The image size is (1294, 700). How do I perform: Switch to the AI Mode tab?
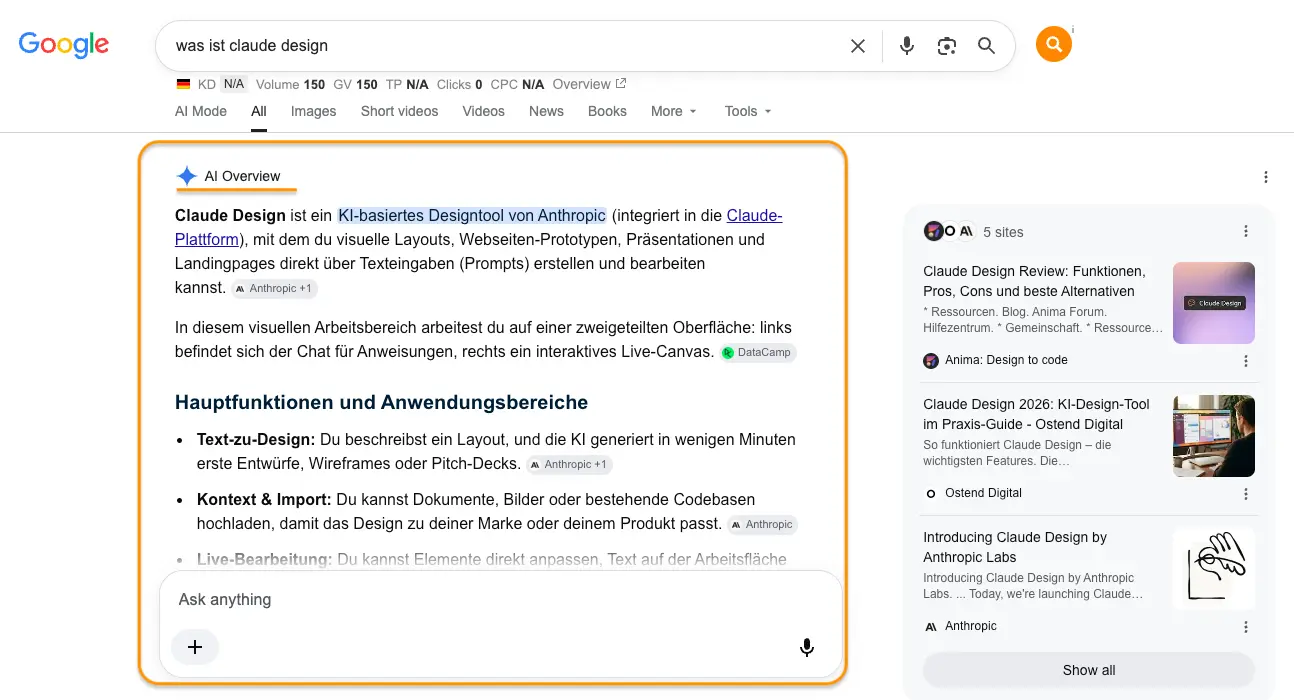pyautogui.click(x=201, y=111)
